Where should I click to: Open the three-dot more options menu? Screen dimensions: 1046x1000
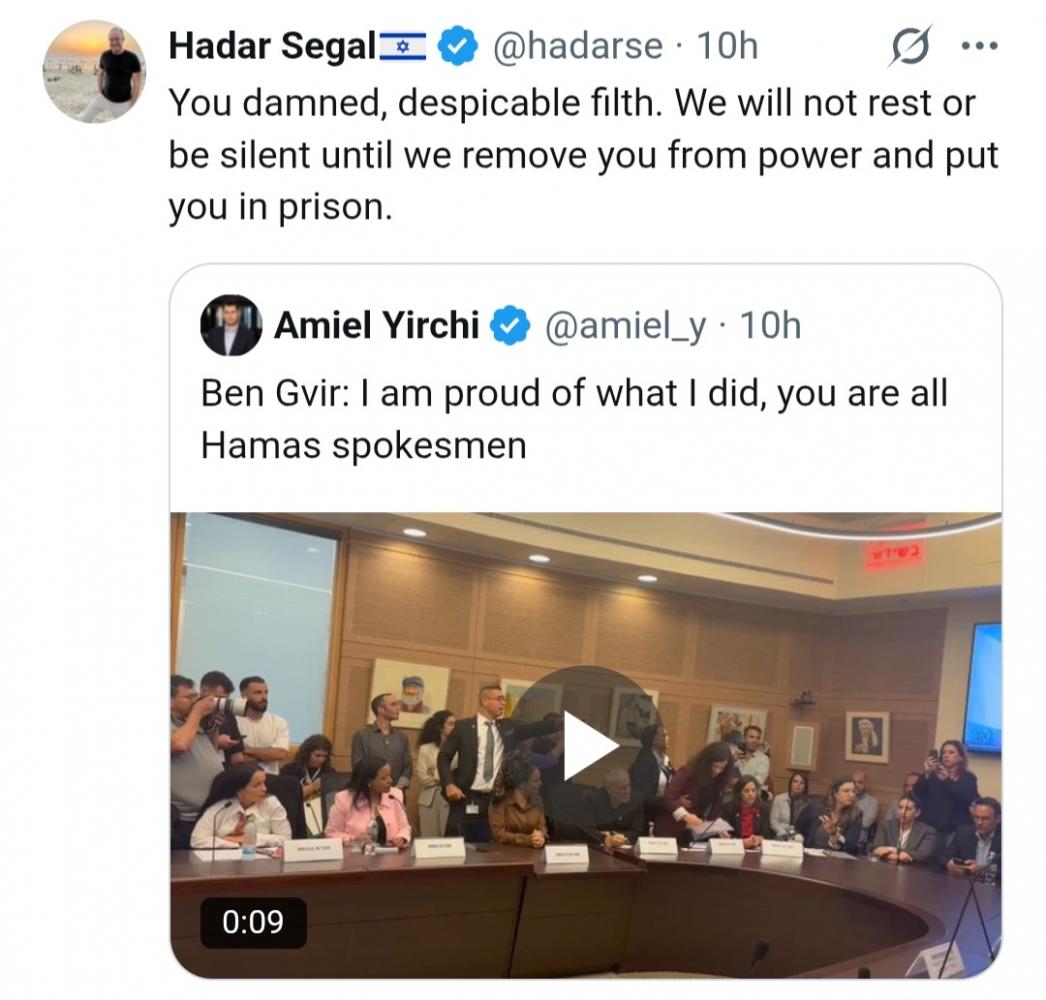coord(979,46)
